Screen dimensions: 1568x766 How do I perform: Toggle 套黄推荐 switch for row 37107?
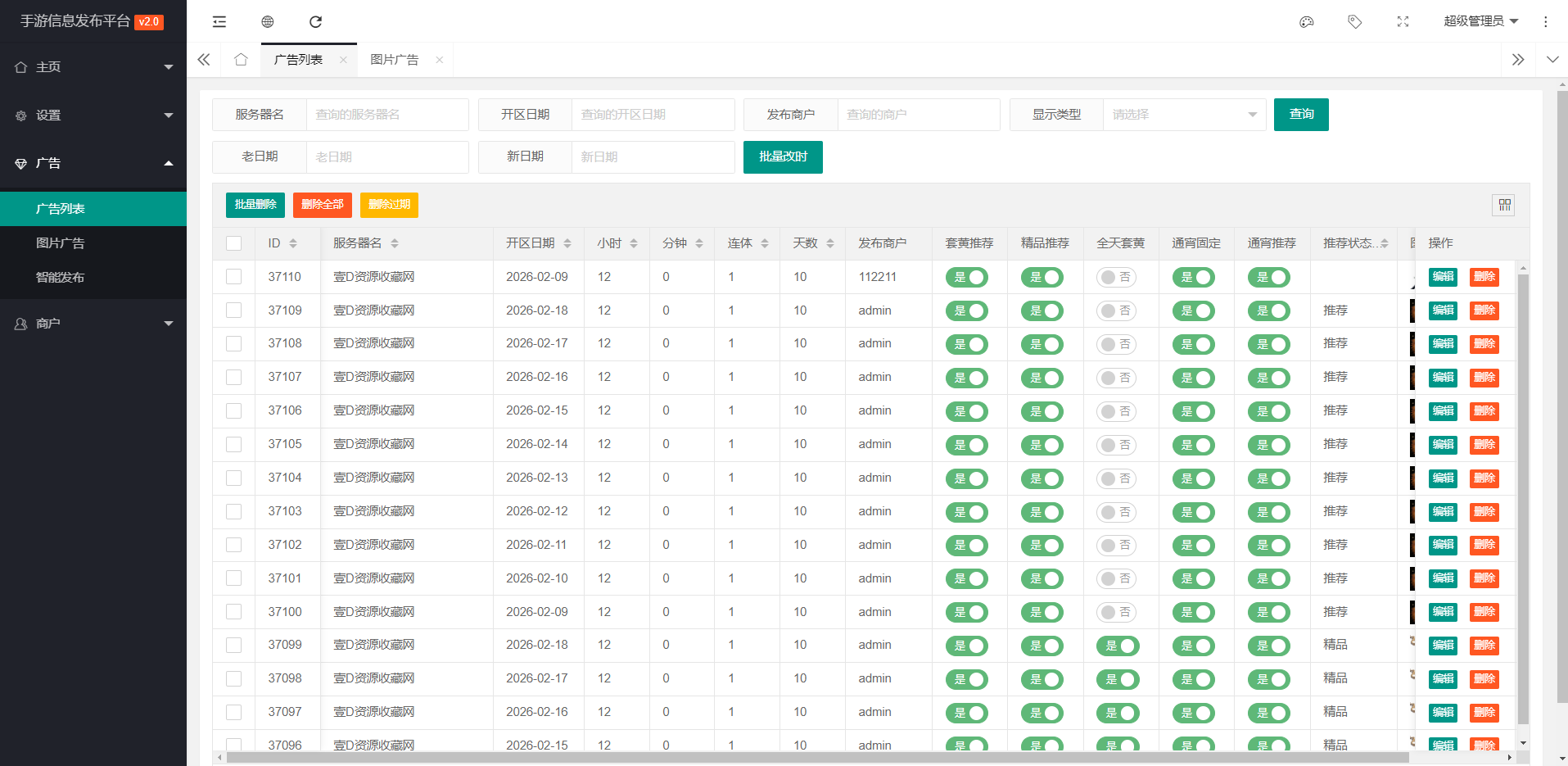(x=967, y=378)
